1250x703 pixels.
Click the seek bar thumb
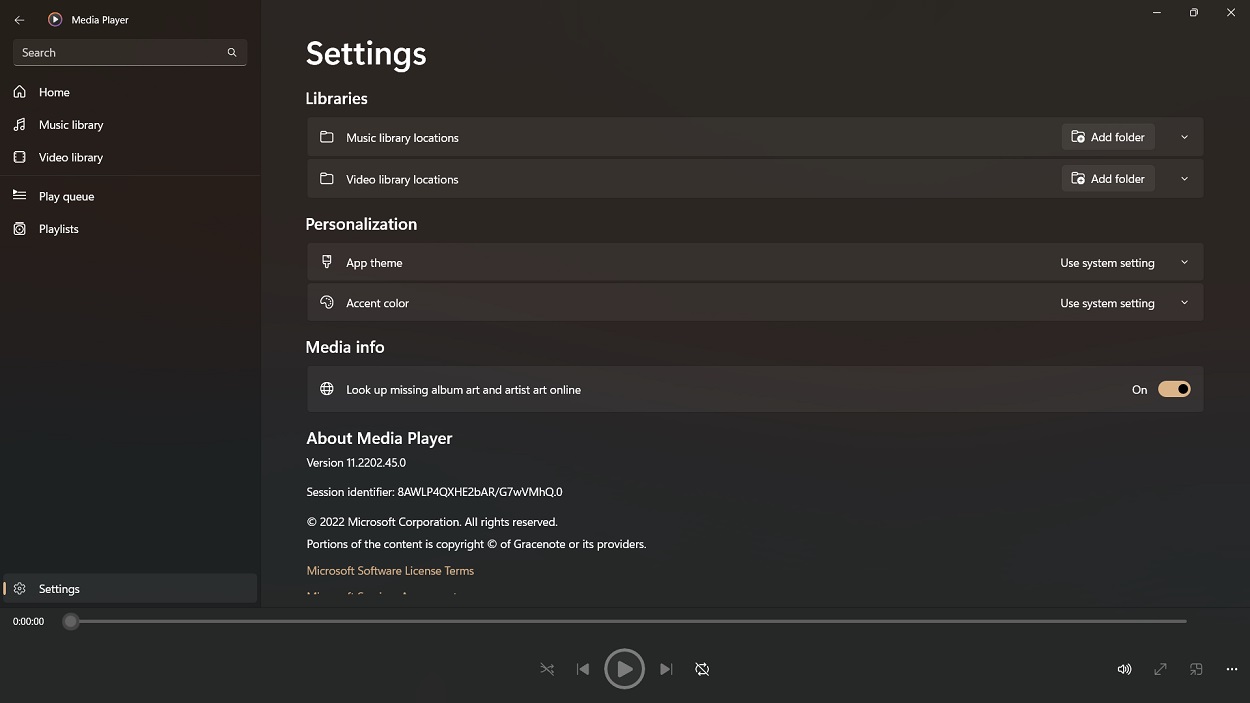pos(70,621)
